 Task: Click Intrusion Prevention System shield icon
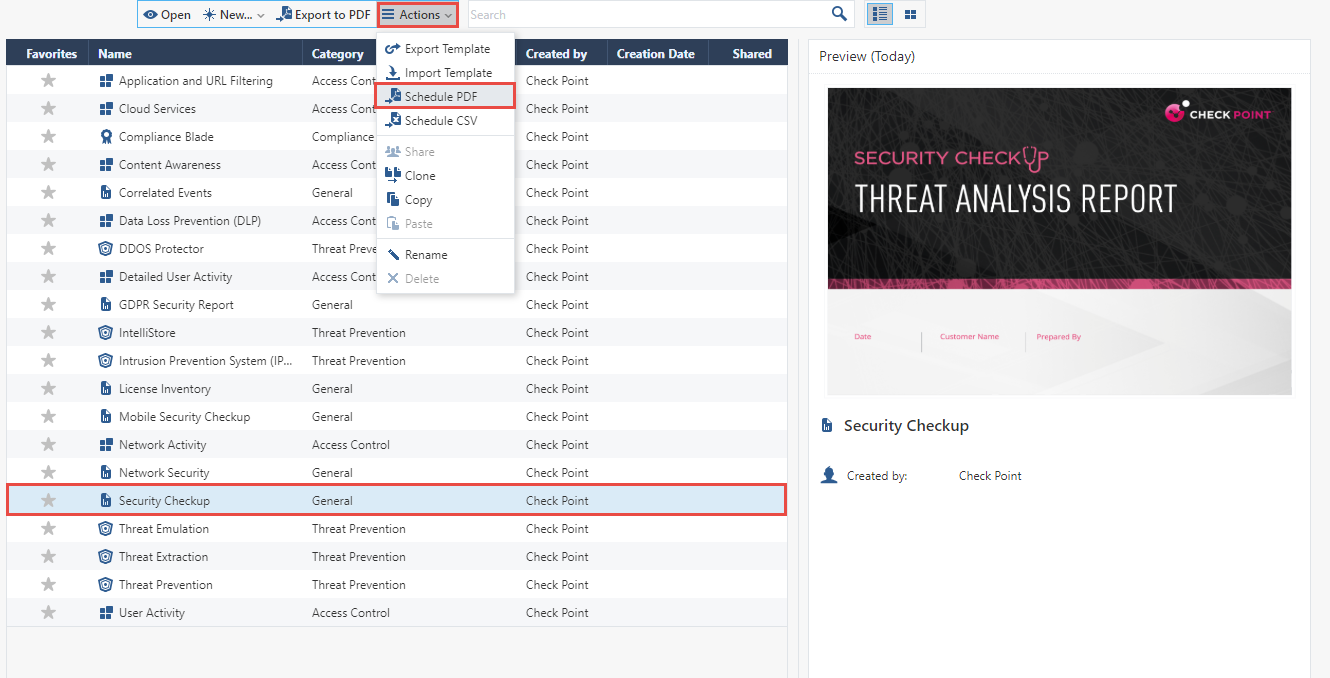click(x=106, y=361)
